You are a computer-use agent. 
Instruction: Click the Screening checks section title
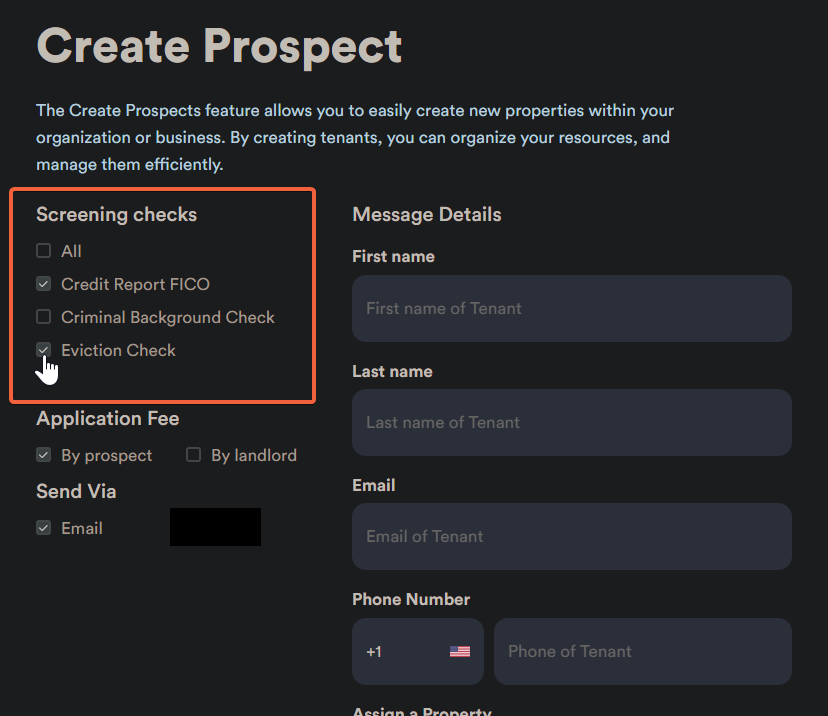[x=116, y=214]
